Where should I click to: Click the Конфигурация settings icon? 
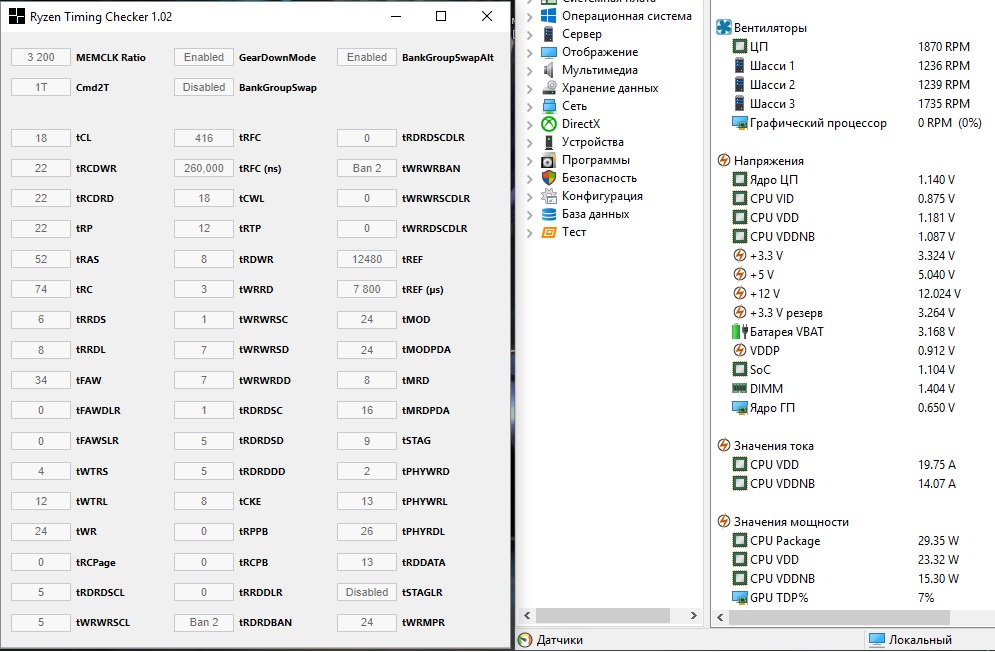pos(549,196)
